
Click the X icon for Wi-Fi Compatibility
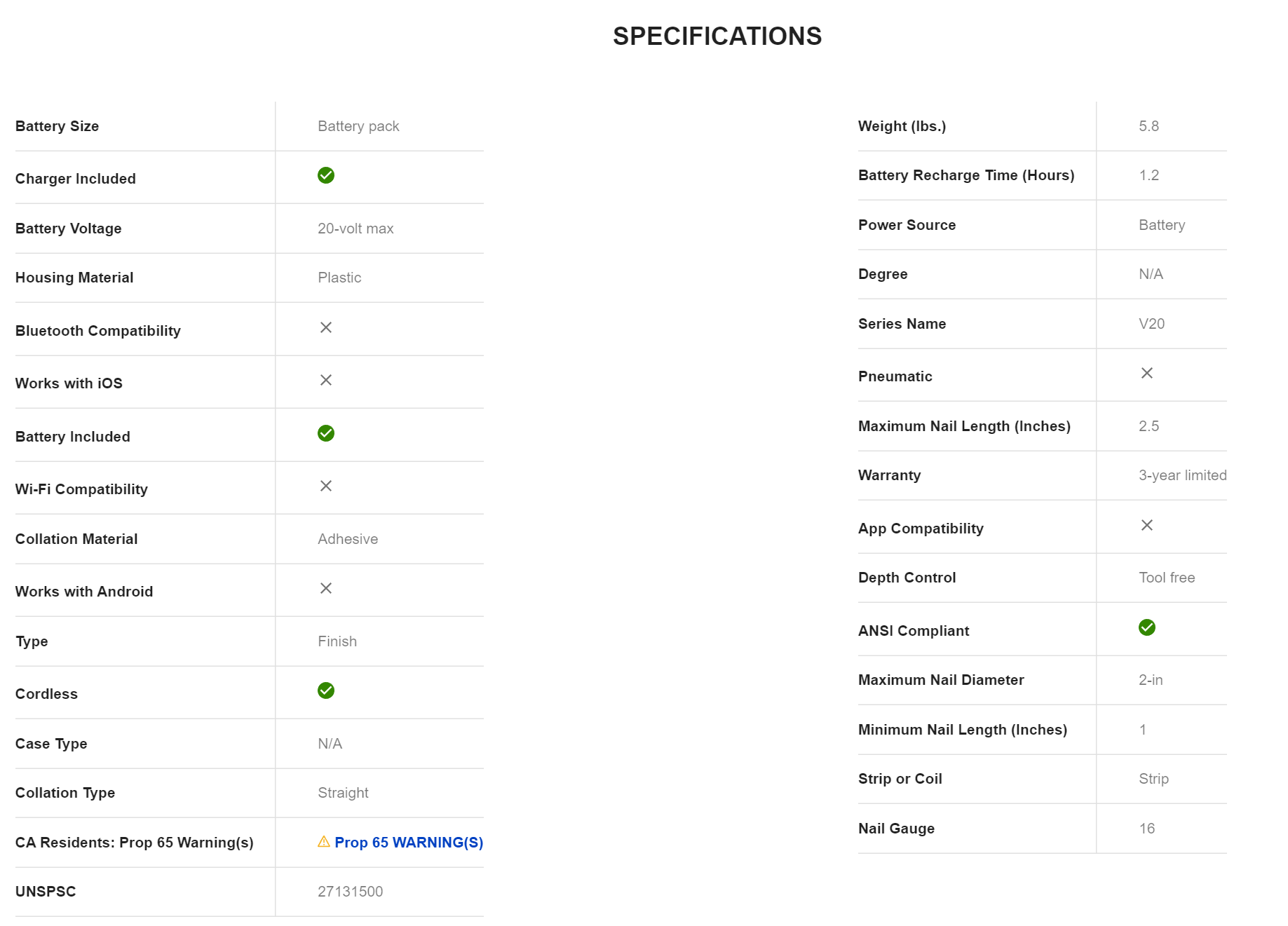[326, 486]
